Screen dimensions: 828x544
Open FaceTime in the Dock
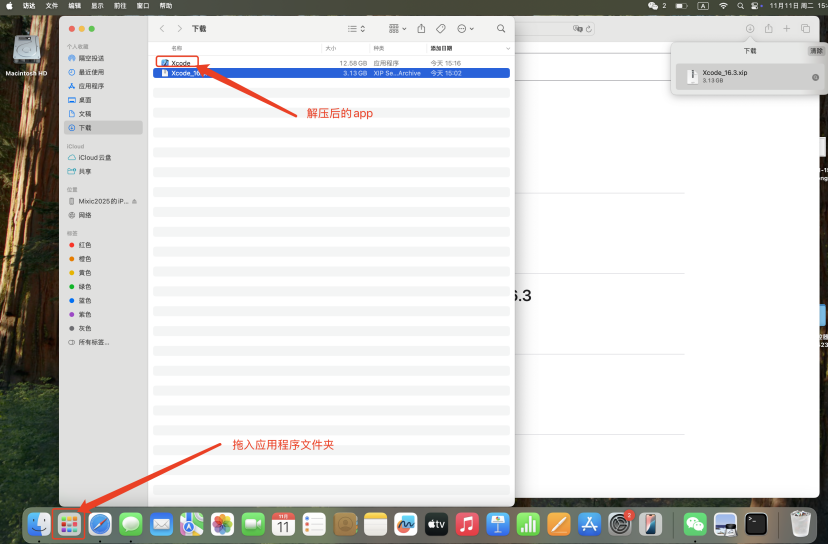tap(253, 524)
